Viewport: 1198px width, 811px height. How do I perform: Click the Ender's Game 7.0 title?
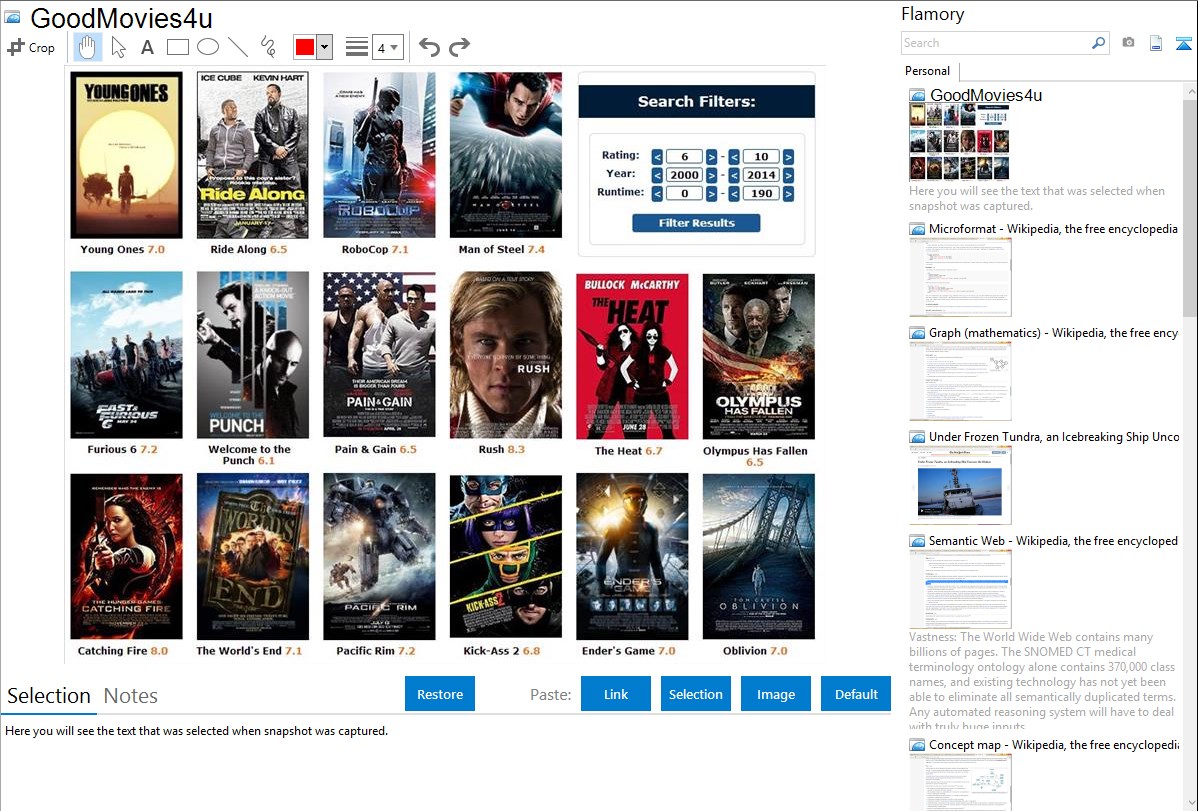click(629, 651)
